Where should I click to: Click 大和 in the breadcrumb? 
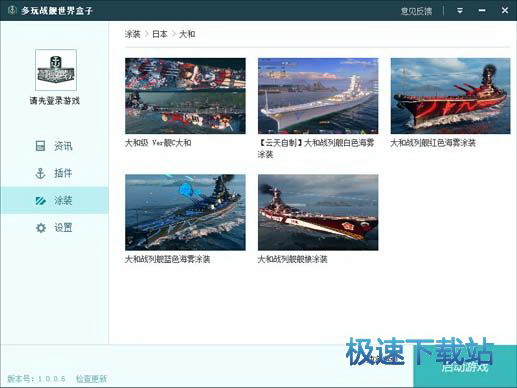pos(187,34)
